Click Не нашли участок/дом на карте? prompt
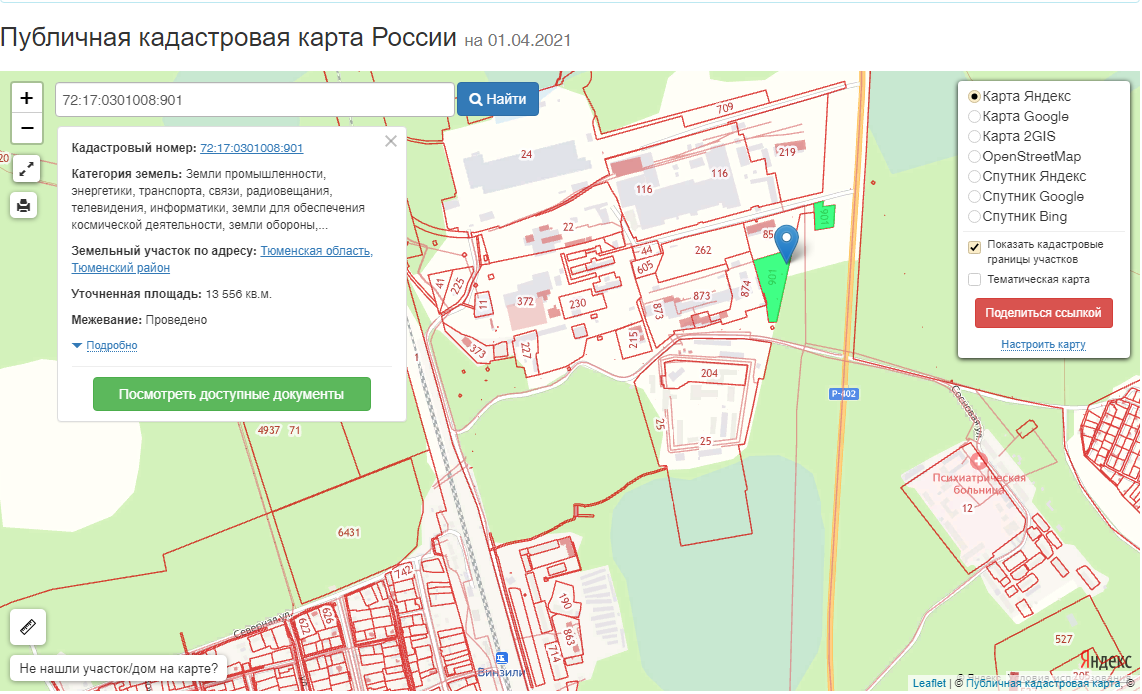Image resolution: width=1142 pixels, height=694 pixels. point(119,669)
